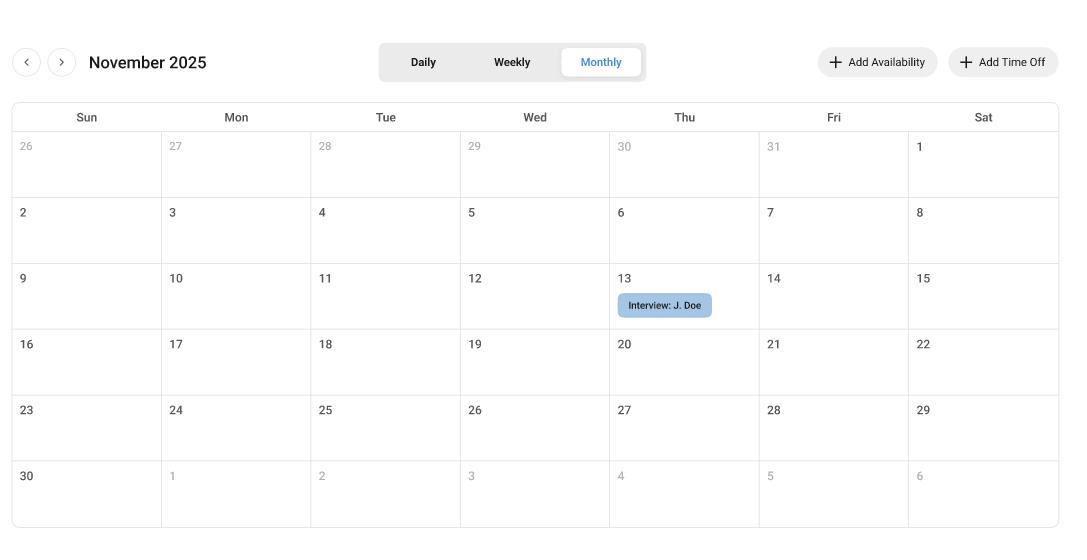Choose the November 24 day cell
The image size is (1087, 560).
[236, 429]
